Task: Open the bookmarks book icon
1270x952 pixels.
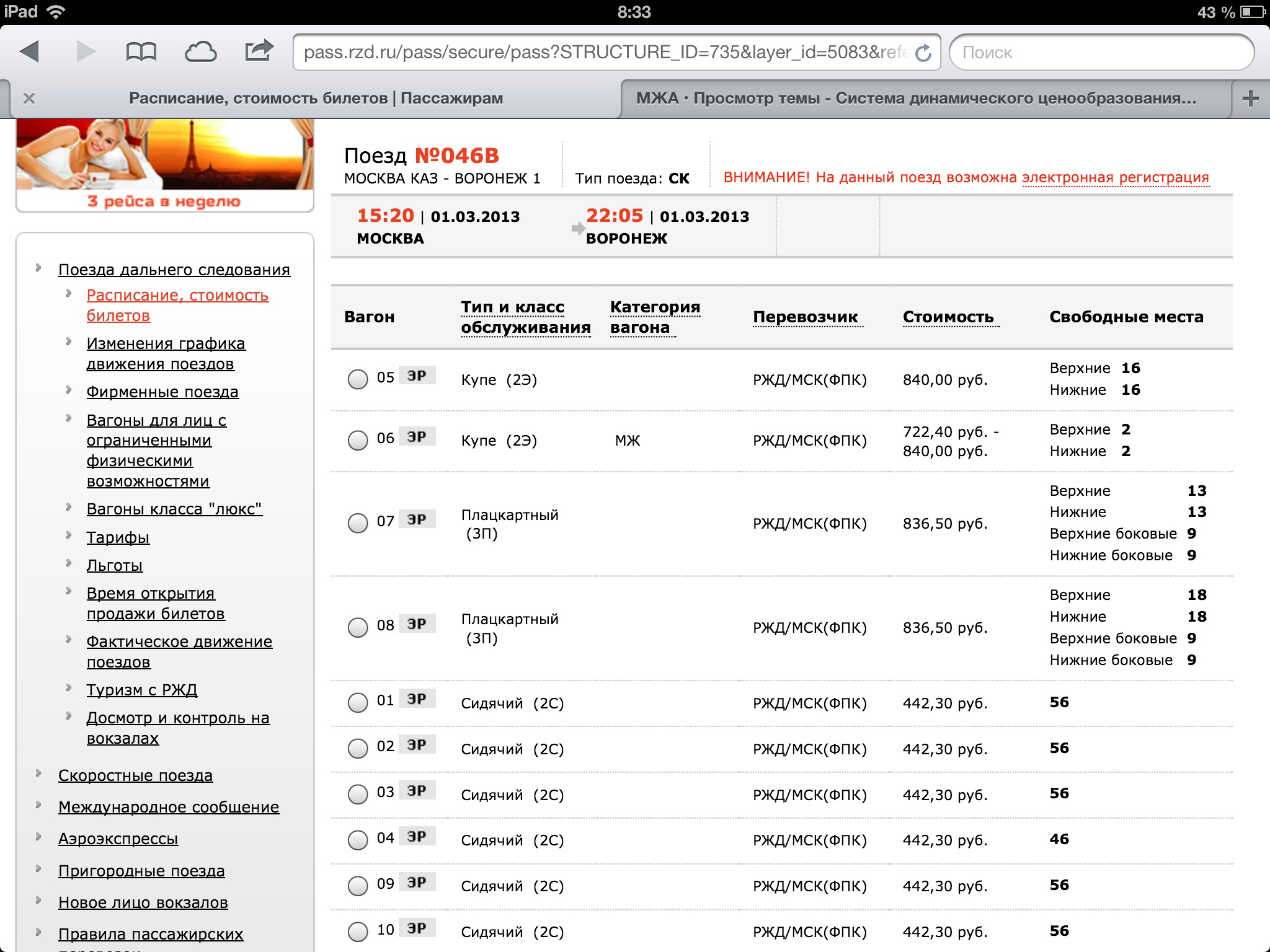Action: coord(141,52)
